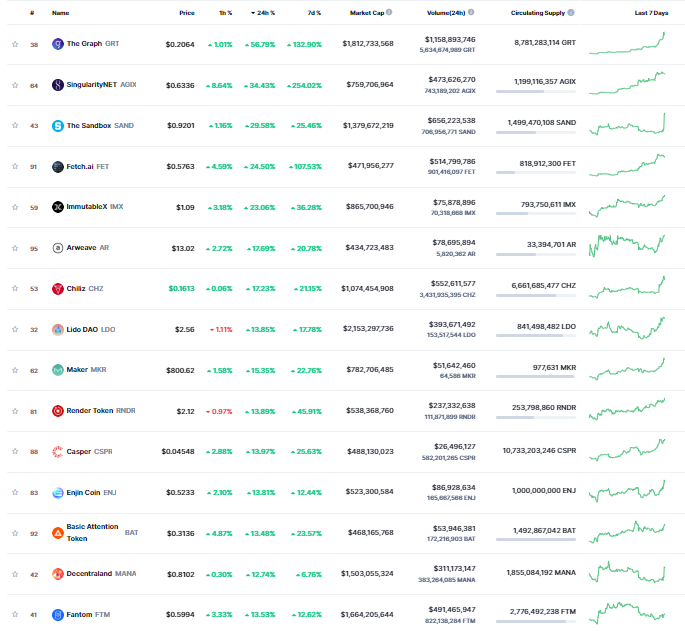Click The Graph coin logo icon
The height and width of the screenshot is (631, 685).
[x=58, y=44]
